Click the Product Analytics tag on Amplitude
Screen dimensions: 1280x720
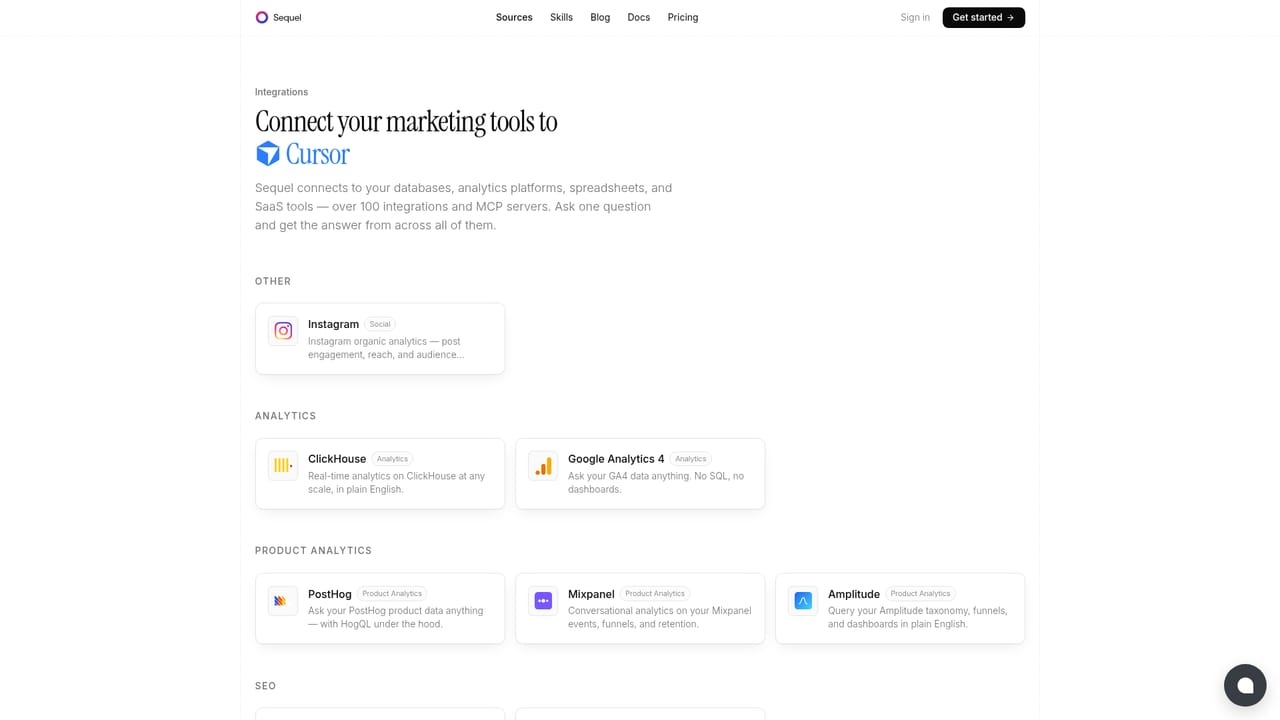click(x=921, y=594)
